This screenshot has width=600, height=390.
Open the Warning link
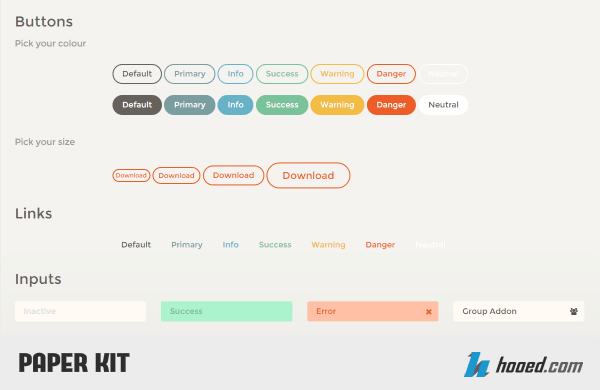328,245
